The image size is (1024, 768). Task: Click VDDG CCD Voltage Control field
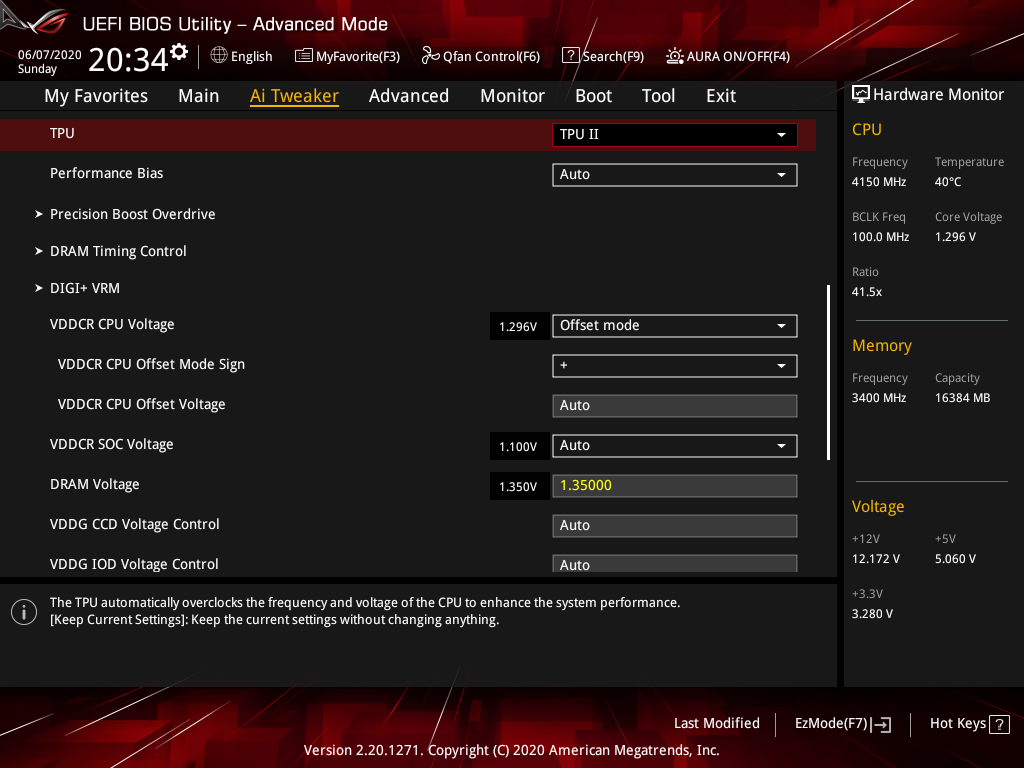tap(675, 526)
